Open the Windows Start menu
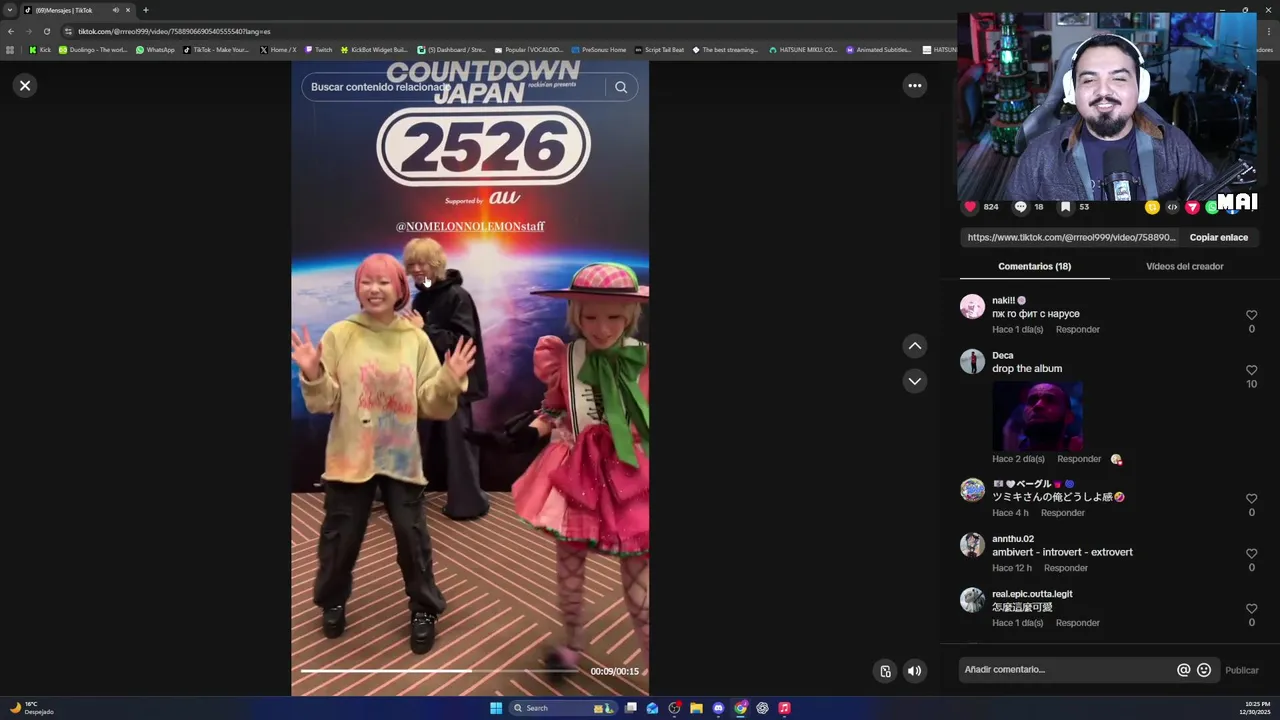The width and height of the screenshot is (1280, 720). [x=496, y=708]
